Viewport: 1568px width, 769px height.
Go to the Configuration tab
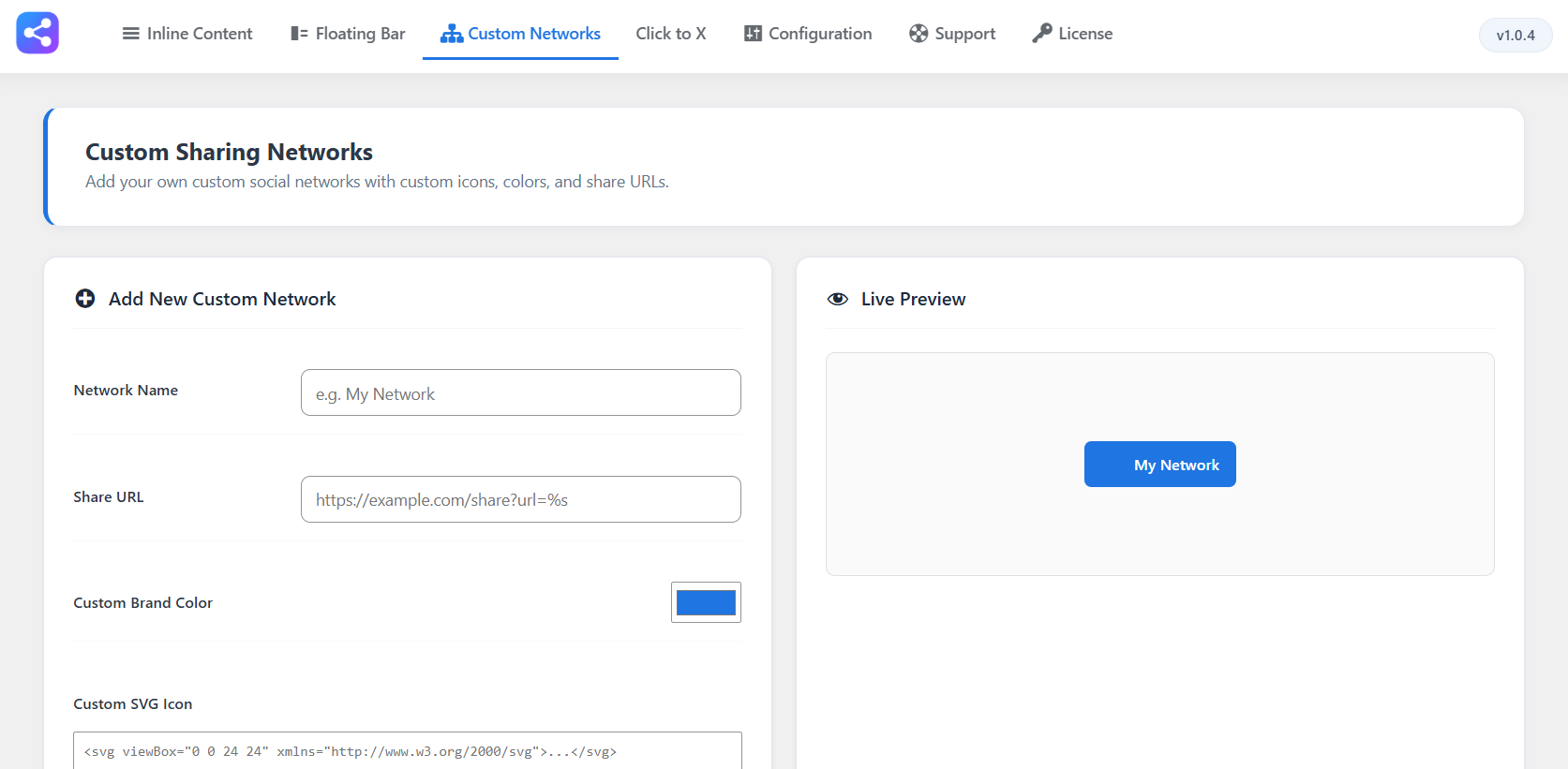coord(808,34)
